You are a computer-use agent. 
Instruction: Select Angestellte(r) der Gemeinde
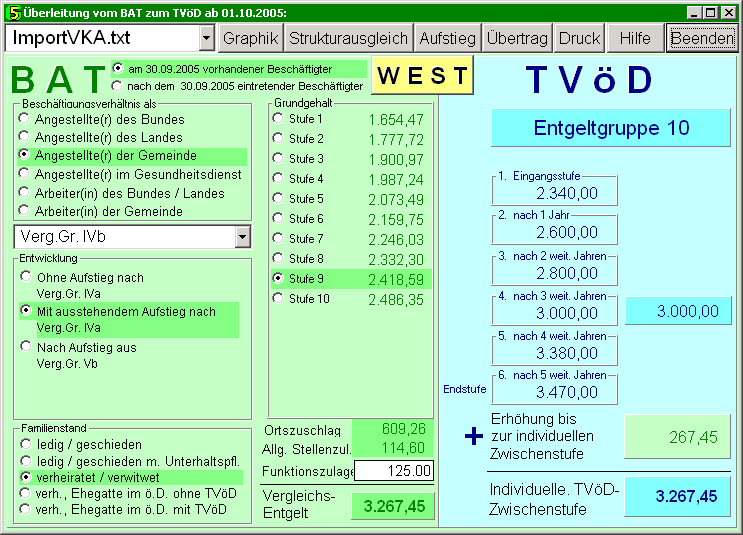[x=132, y=155]
